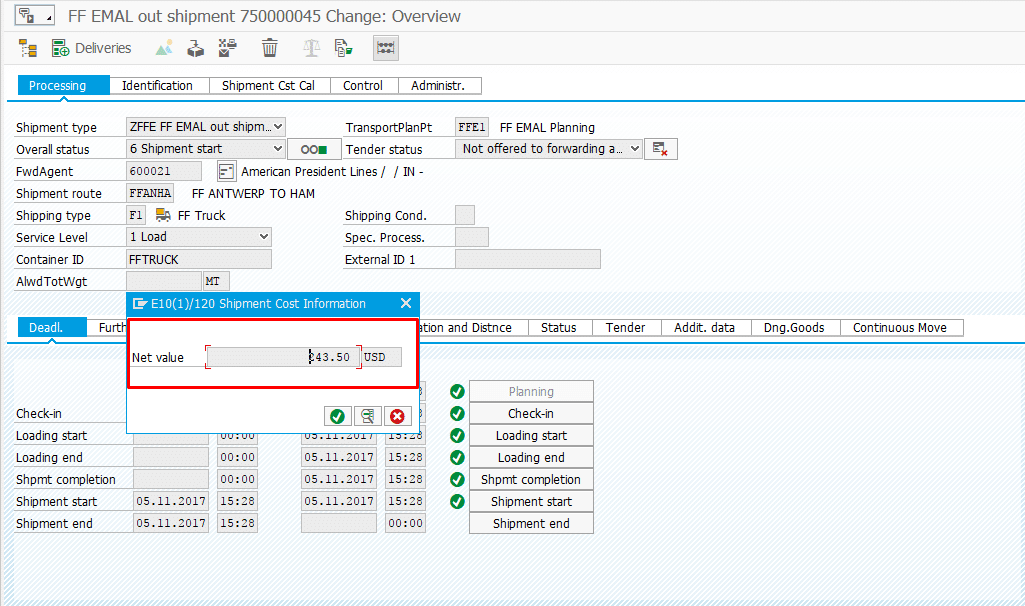
Task: Click the green checkmark confirm button in the dialog
Action: 337,416
